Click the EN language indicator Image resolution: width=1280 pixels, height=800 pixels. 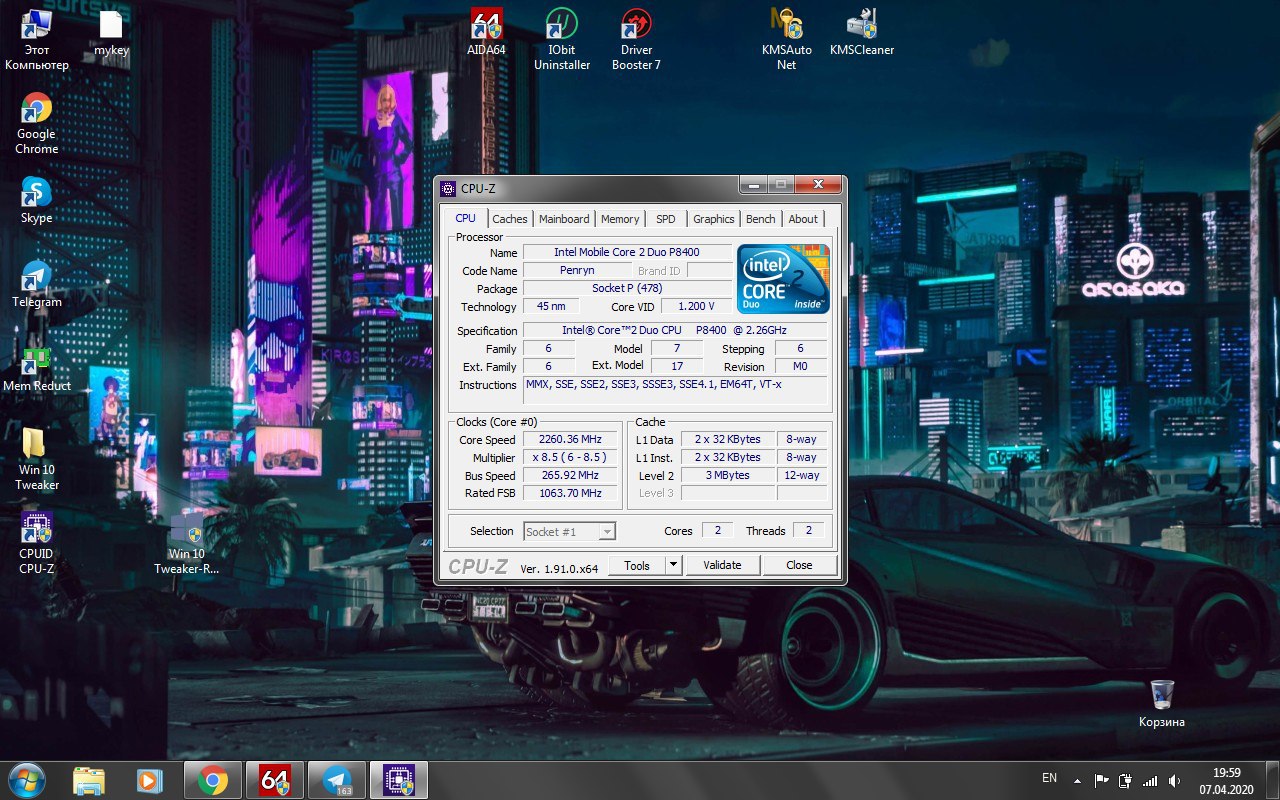[1049, 778]
